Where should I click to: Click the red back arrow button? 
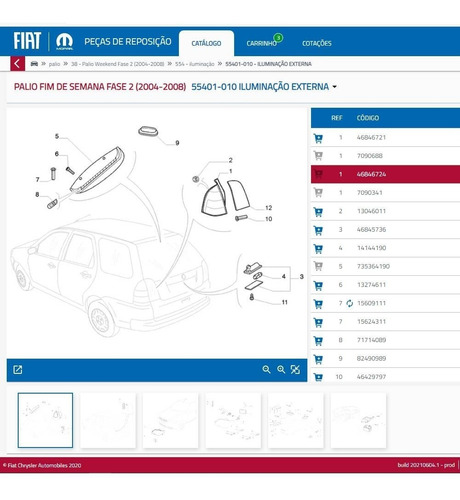(17, 63)
